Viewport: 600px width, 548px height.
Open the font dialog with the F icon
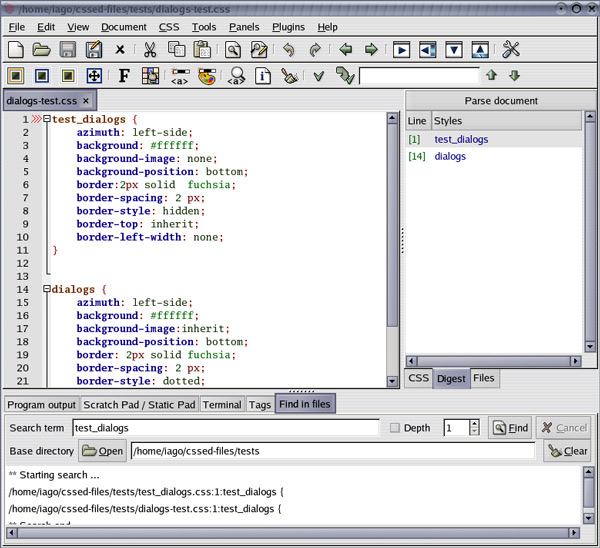click(124, 76)
